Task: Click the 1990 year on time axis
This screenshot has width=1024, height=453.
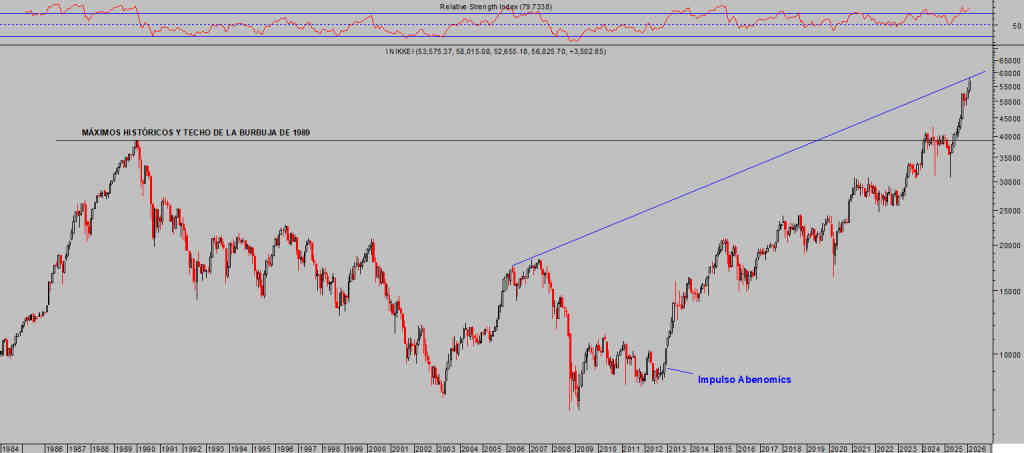Action: click(145, 446)
